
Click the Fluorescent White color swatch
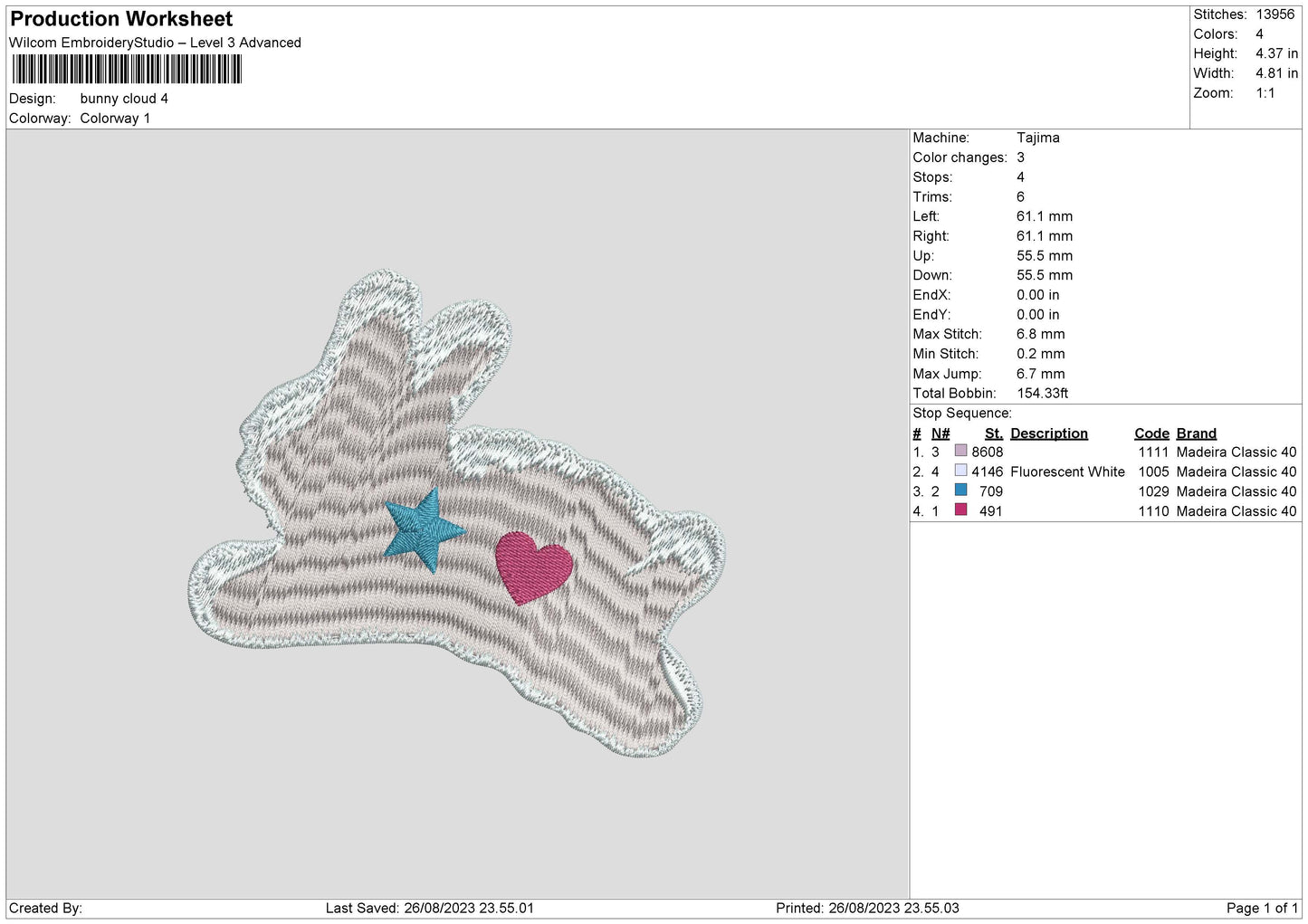pos(960,471)
